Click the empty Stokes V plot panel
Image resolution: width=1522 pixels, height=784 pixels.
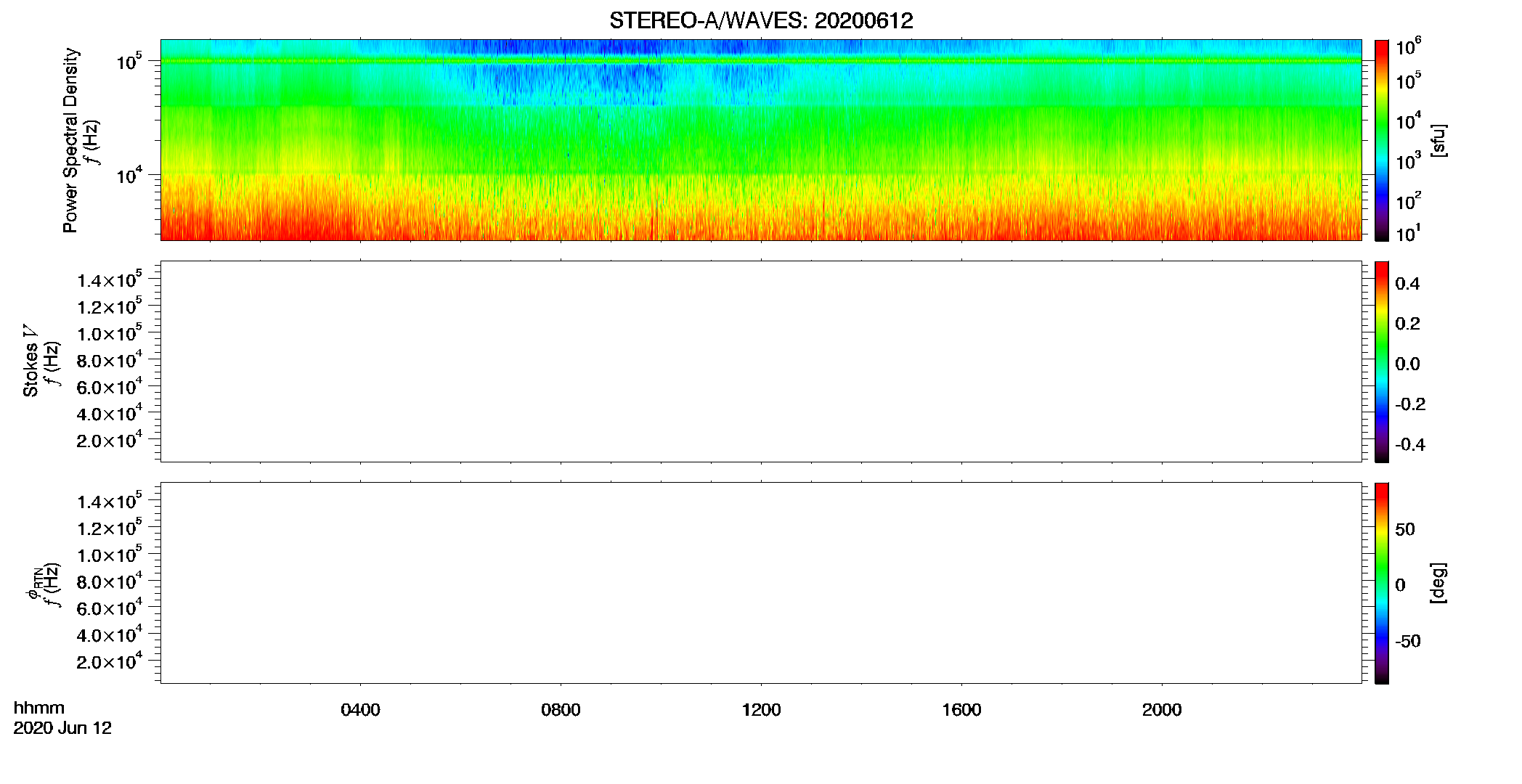pyautogui.click(x=761, y=362)
